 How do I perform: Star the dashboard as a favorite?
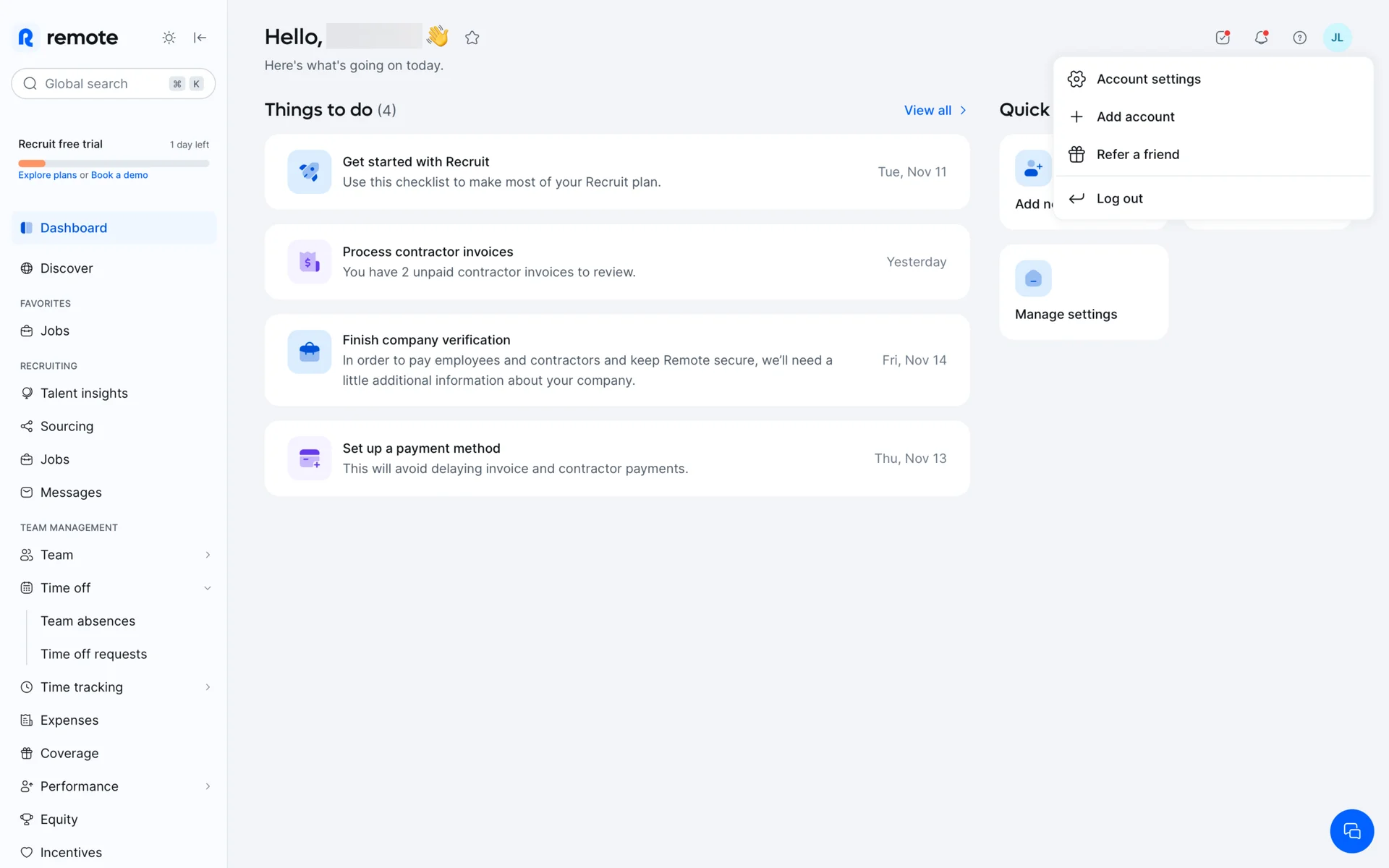(472, 38)
